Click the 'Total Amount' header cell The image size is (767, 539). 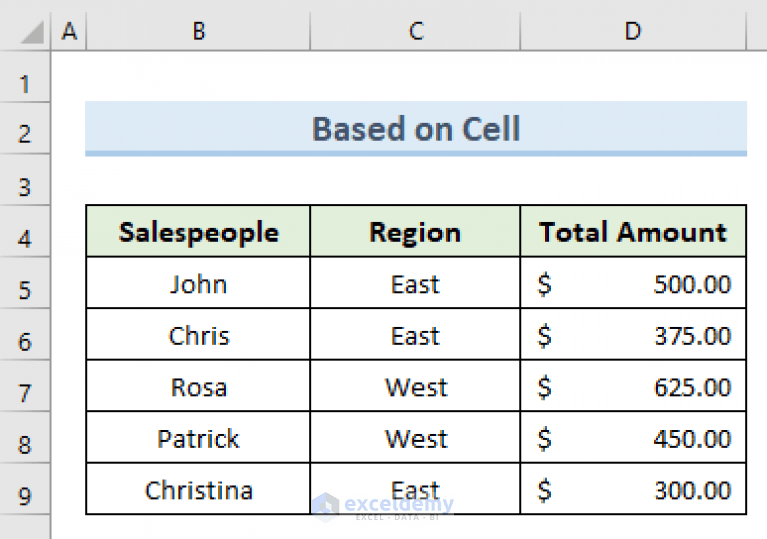pos(633,231)
